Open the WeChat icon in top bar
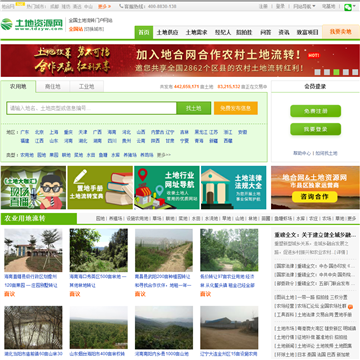The height and width of the screenshot is (360, 360). 348,7
